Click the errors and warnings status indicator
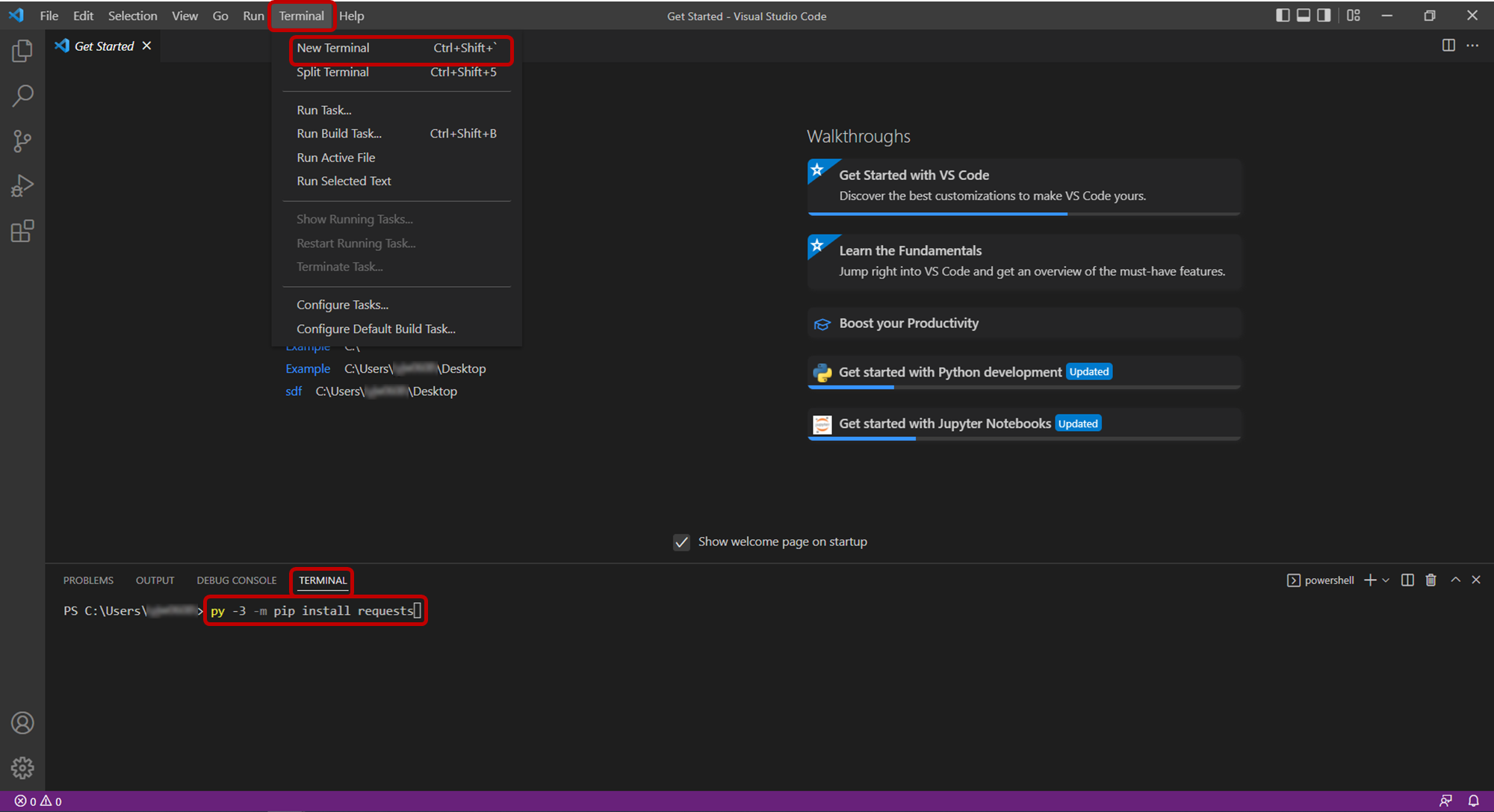The image size is (1494, 812). coord(38,801)
